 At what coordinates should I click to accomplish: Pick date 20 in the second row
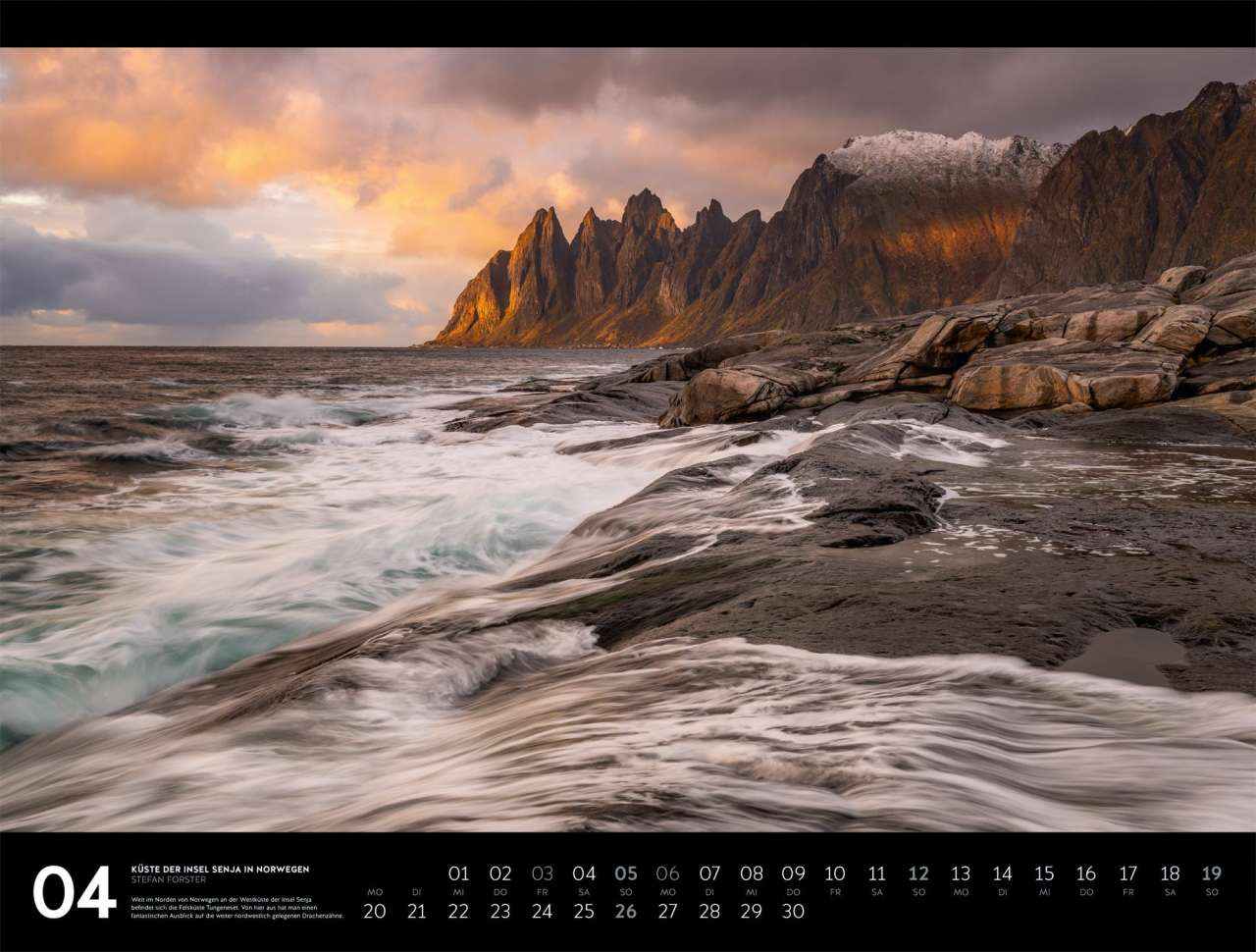[x=374, y=911]
